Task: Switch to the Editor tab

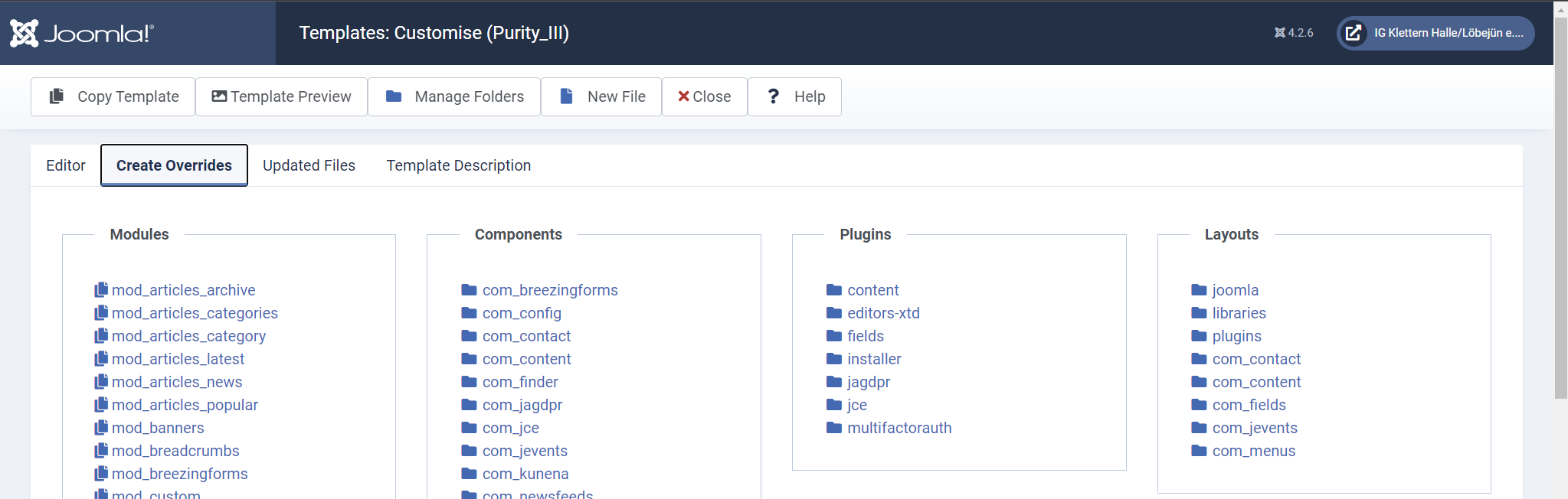Action: coord(66,165)
